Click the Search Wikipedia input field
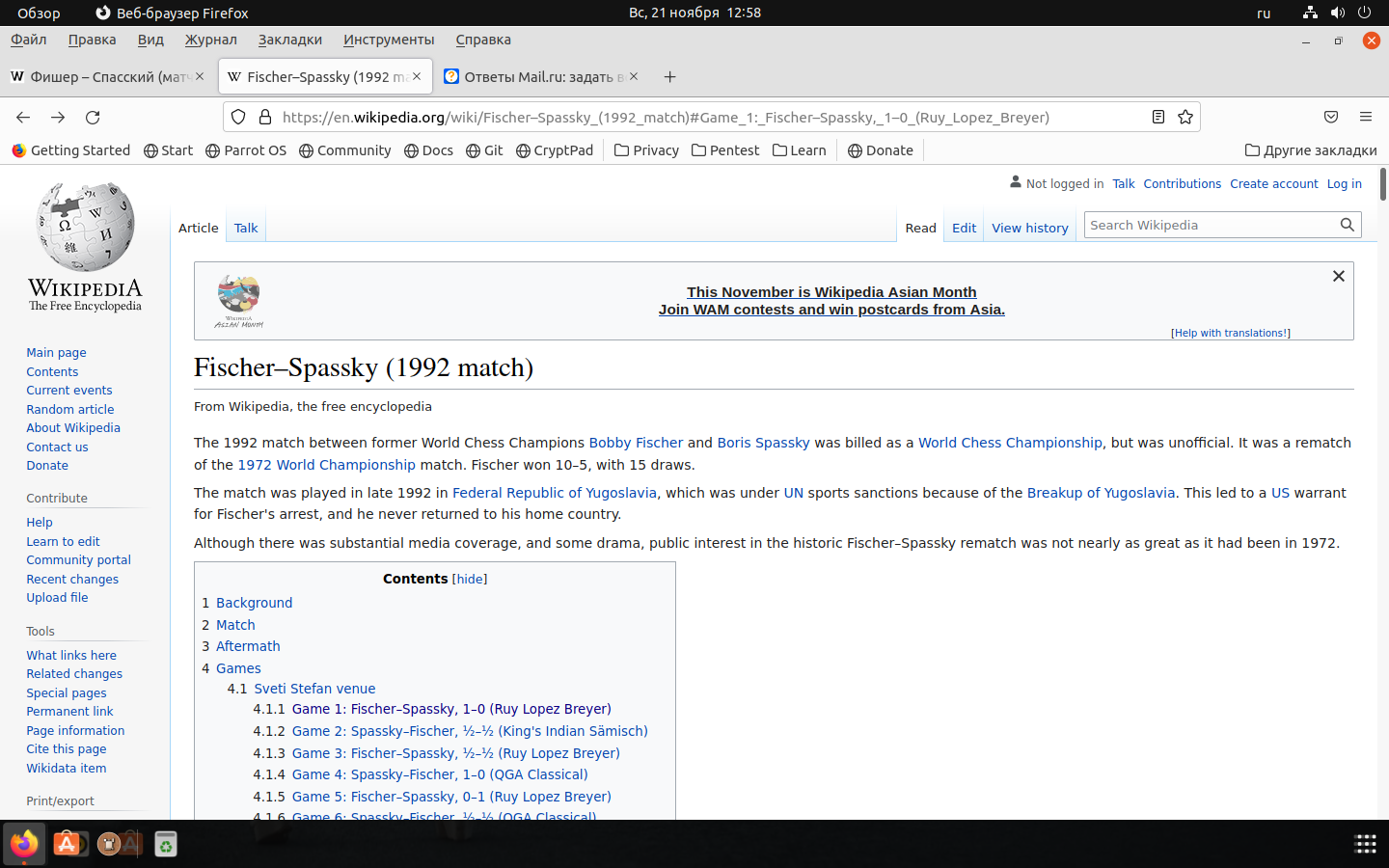The image size is (1389, 868). click(1211, 225)
